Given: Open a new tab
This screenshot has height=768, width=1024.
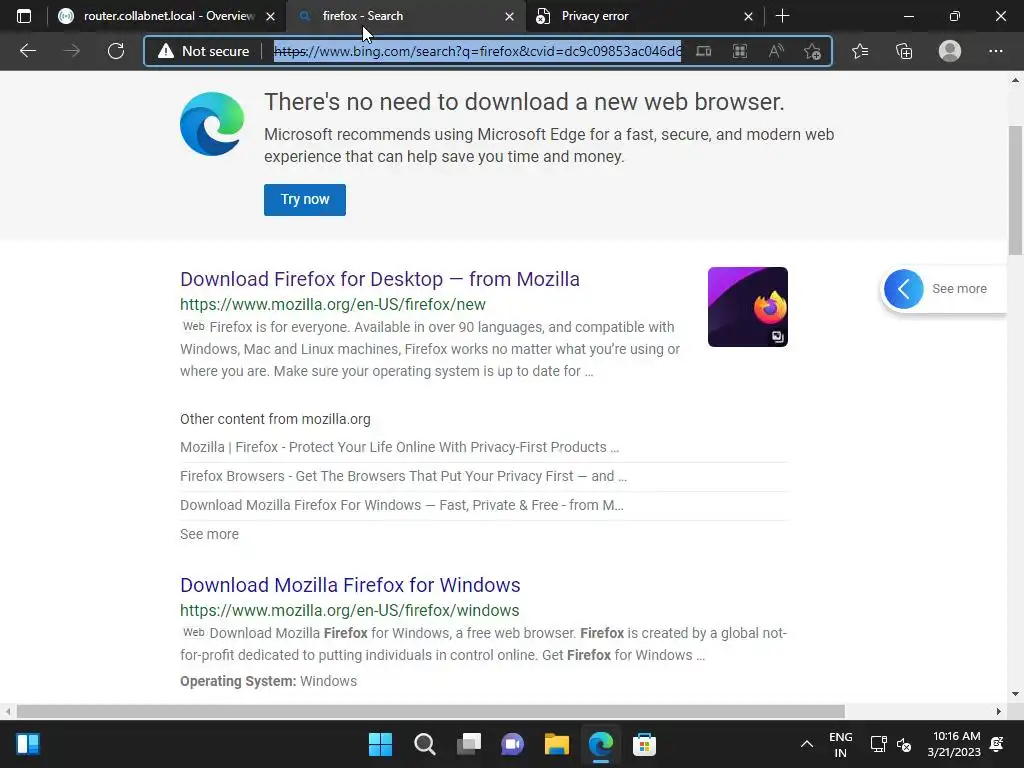Looking at the screenshot, I should (x=782, y=16).
